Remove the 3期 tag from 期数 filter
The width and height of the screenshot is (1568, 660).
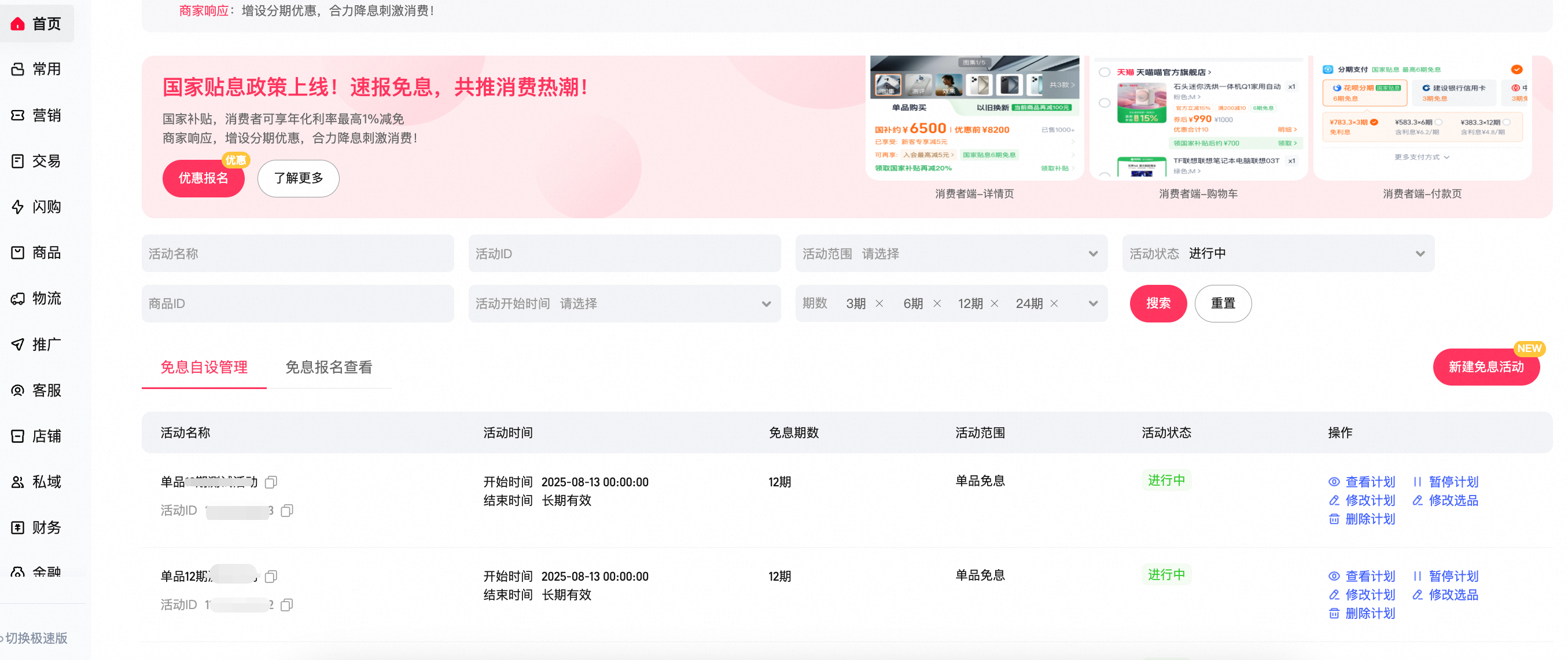pos(879,303)
